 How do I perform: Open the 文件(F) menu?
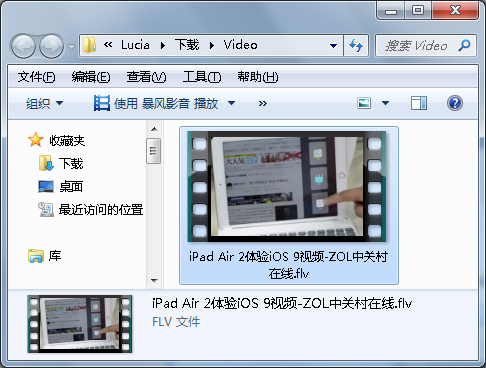(x=36, y=77)
